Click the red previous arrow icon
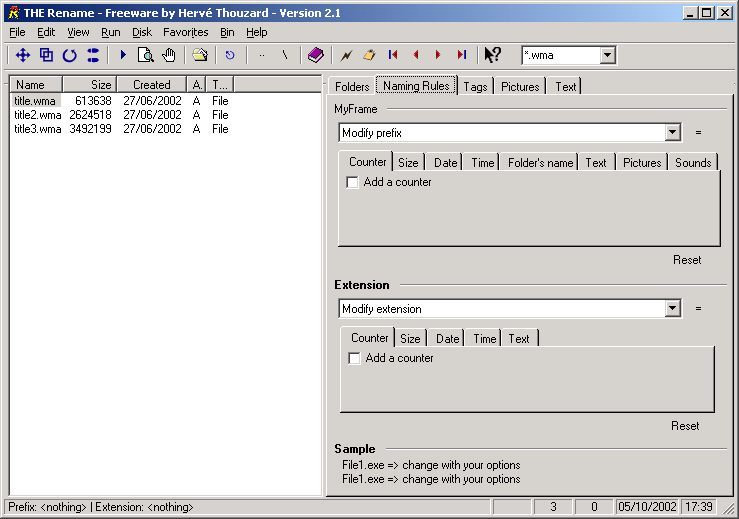This screenshot has height=519, width=739. pyautogui.click(x=416, y=55)
